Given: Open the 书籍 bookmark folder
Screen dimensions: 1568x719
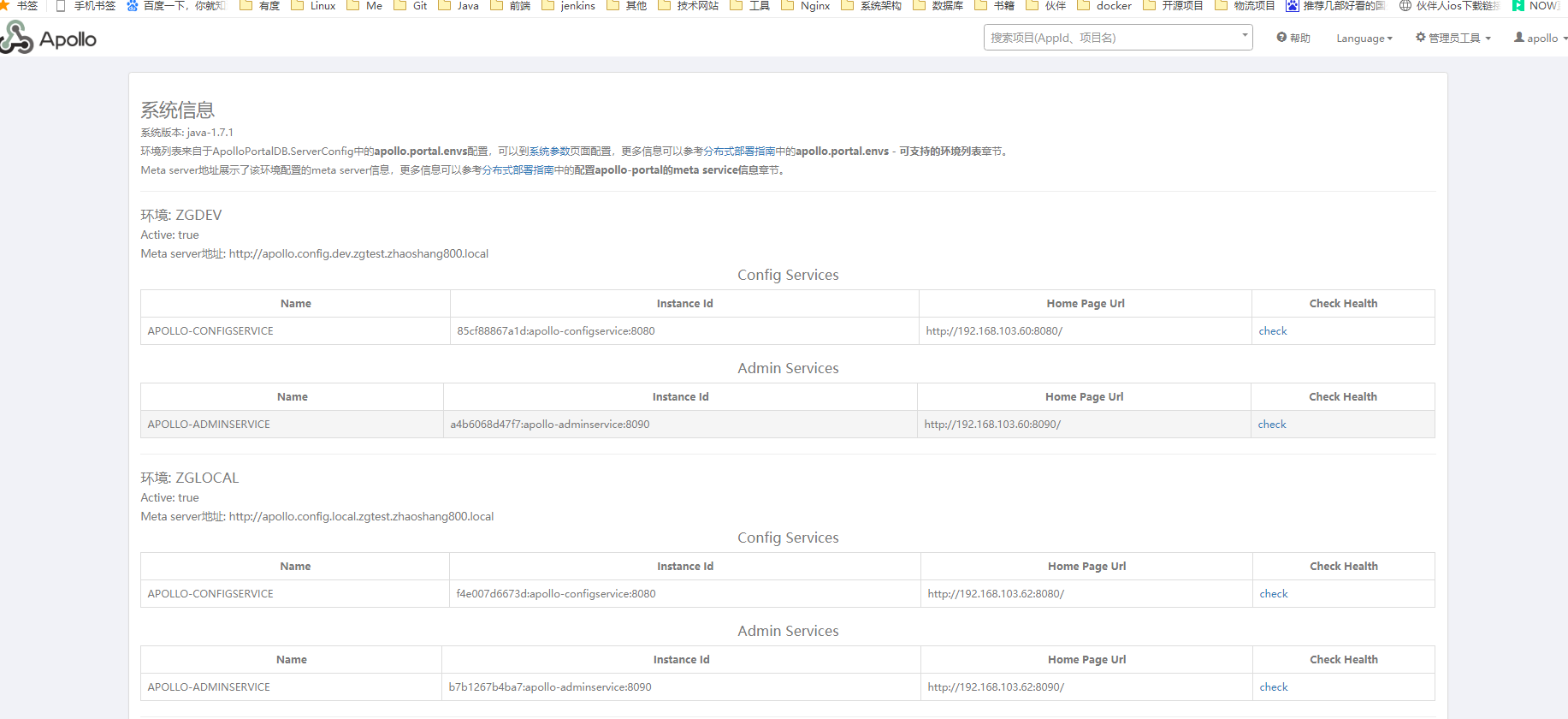Looking at the screenshot, I should [x=995, y=6].
